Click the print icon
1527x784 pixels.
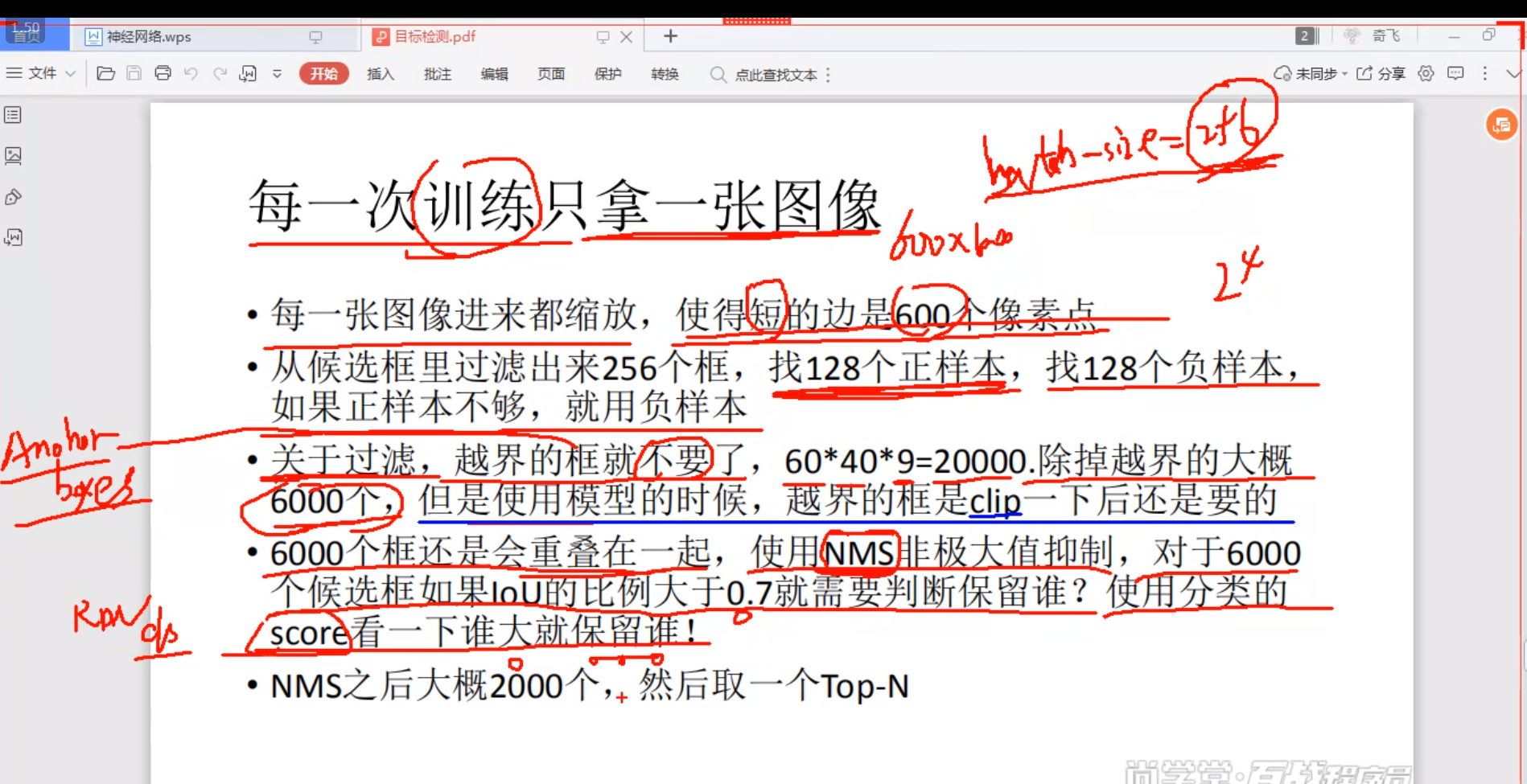(x=163, y=73)
